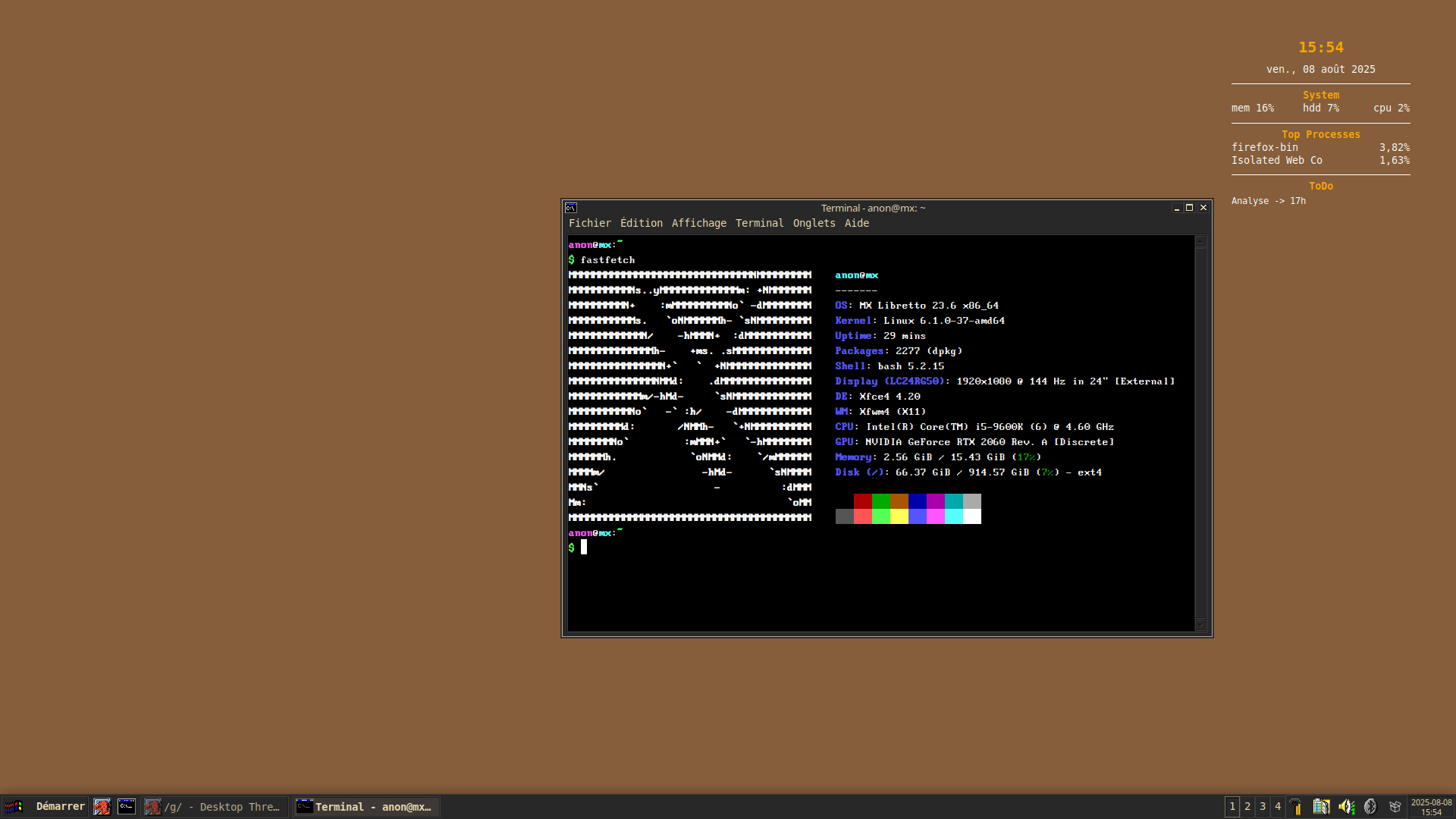The height and width of the screenshot is (819, 1456).
Task: Click the volume speaker tray icon
Action: click(1346, 807)
